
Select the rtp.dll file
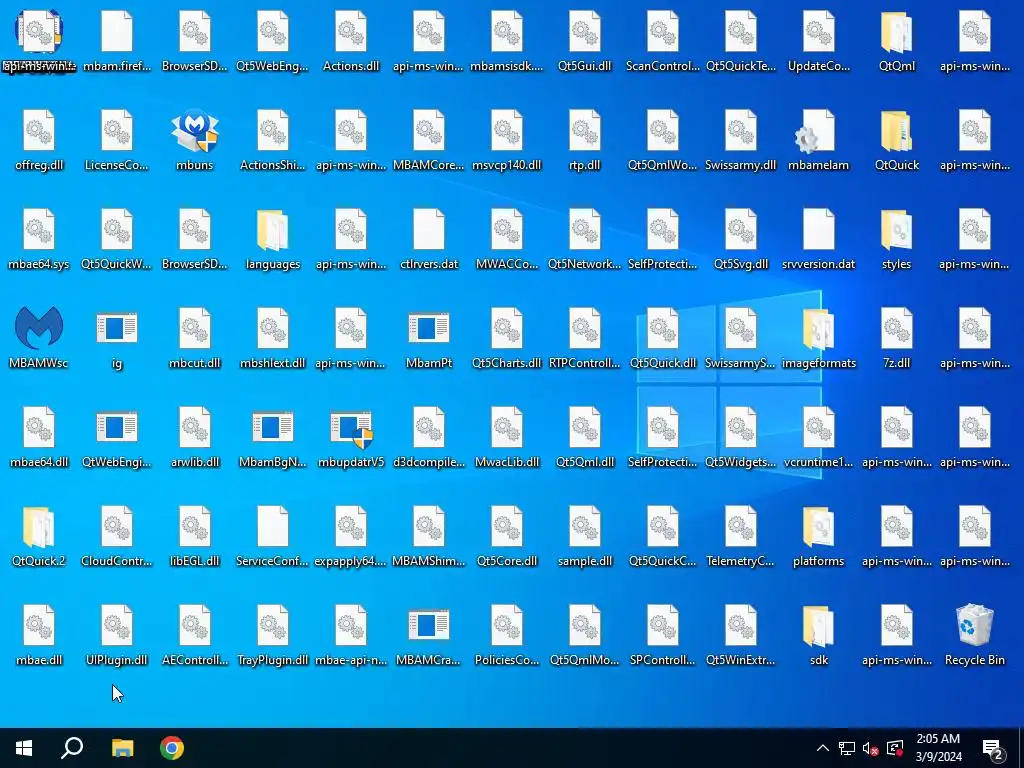click(x=584, y=131)
